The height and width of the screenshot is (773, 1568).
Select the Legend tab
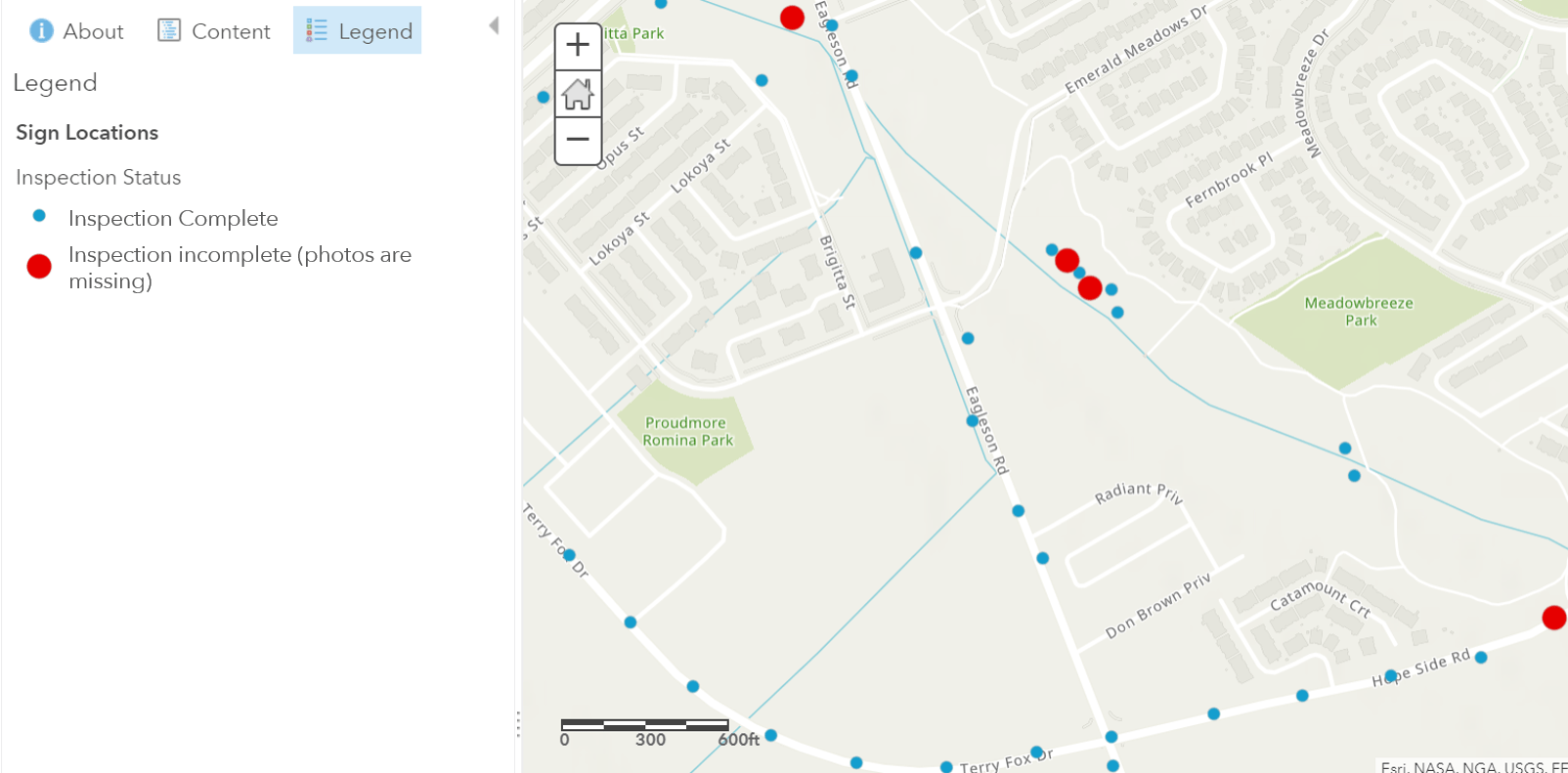(x=358, y=31)
